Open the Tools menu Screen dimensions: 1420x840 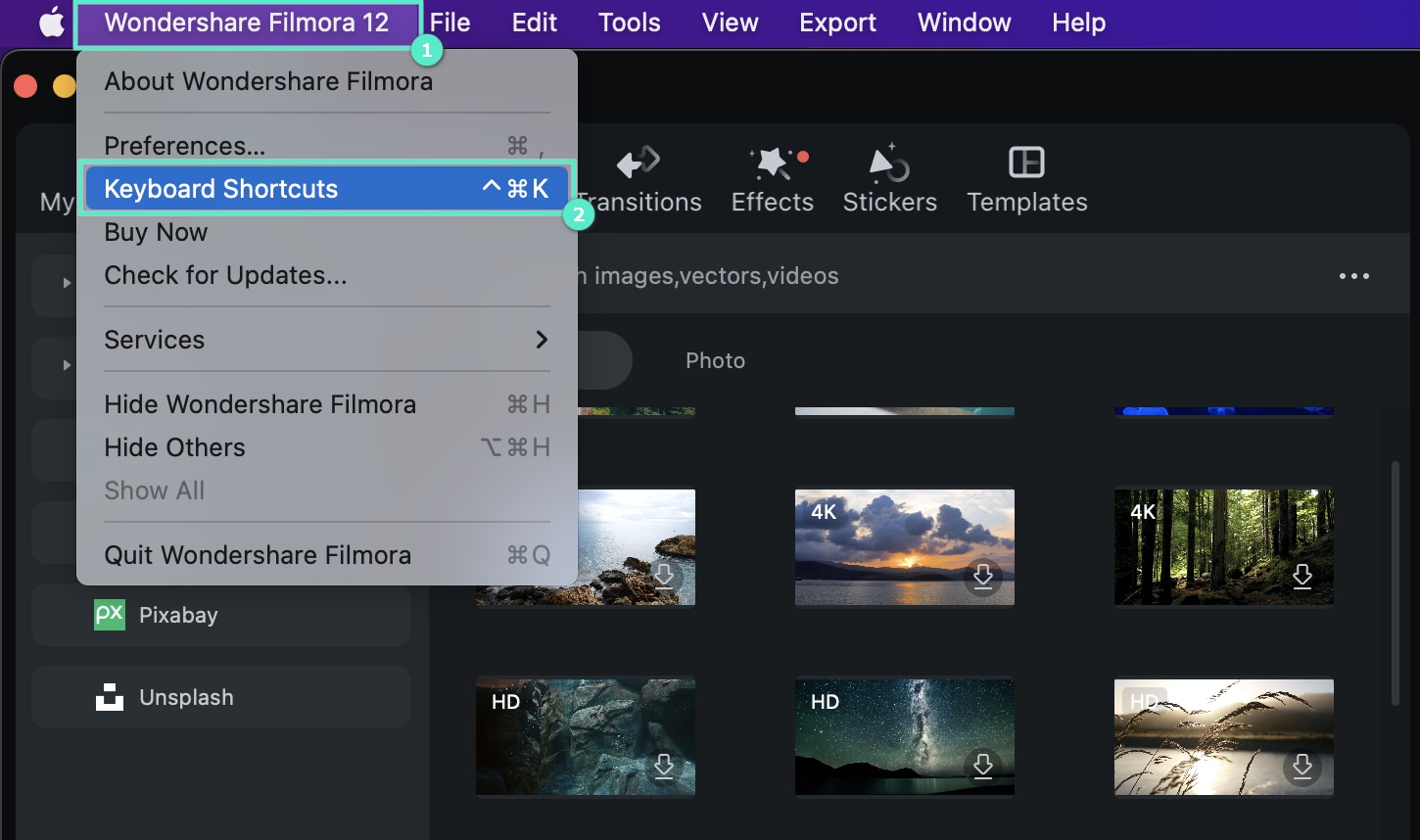pyautogui.click(x=630, y=23)
